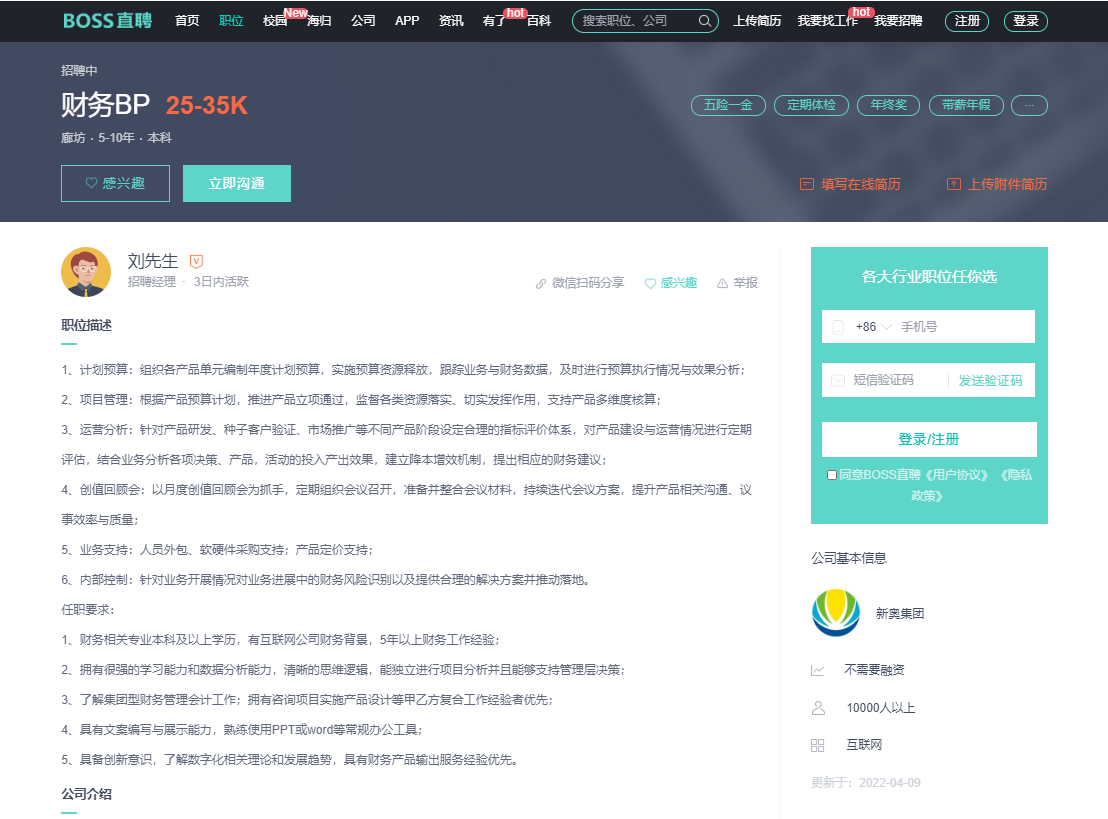This screenshot has width=1108, height=819.
Task: Focus the 手机号 phone input field
Action: pyautogui.click(x=965, y=326)
